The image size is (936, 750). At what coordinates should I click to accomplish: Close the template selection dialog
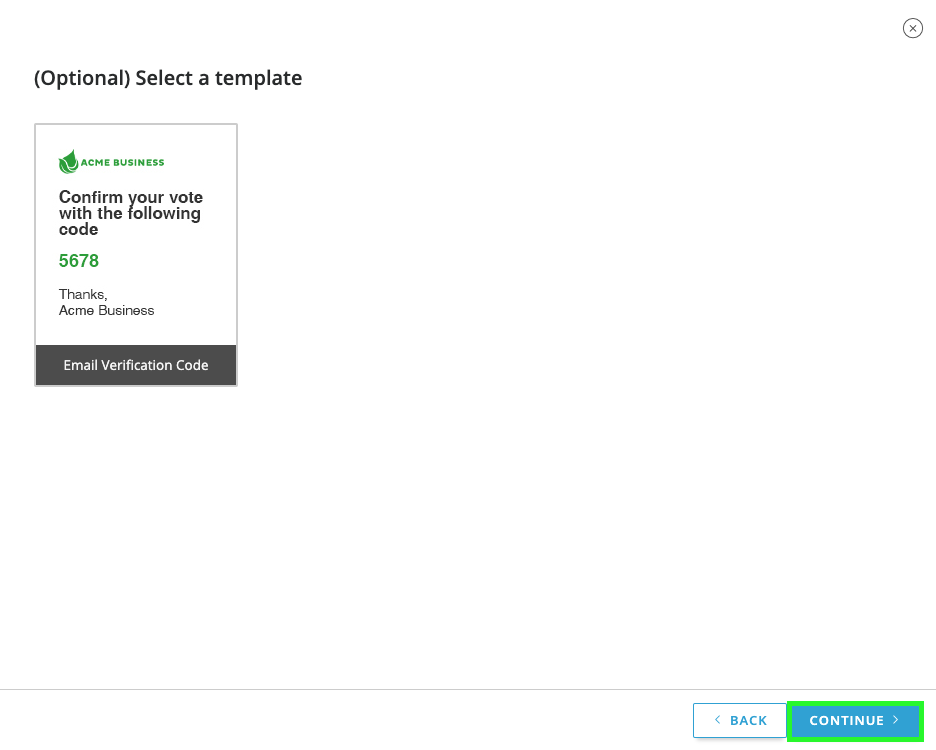[912, 28]
